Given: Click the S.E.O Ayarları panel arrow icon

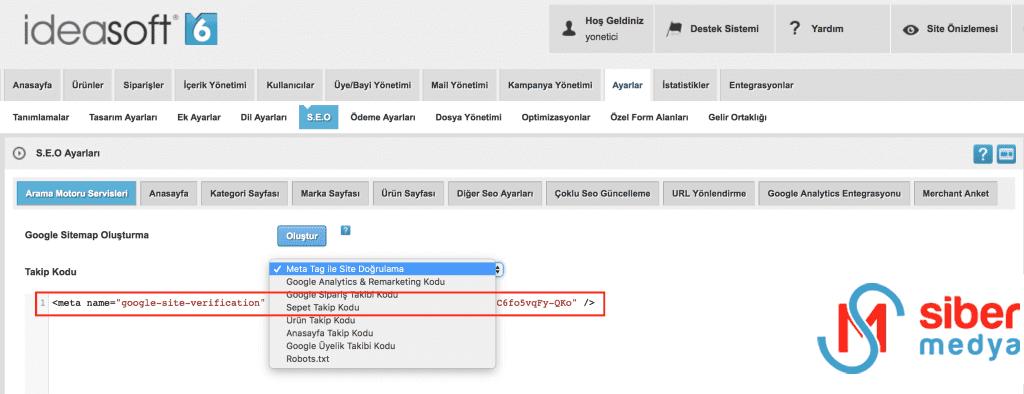Looking at the screenshot, I should tap(20, 154).
